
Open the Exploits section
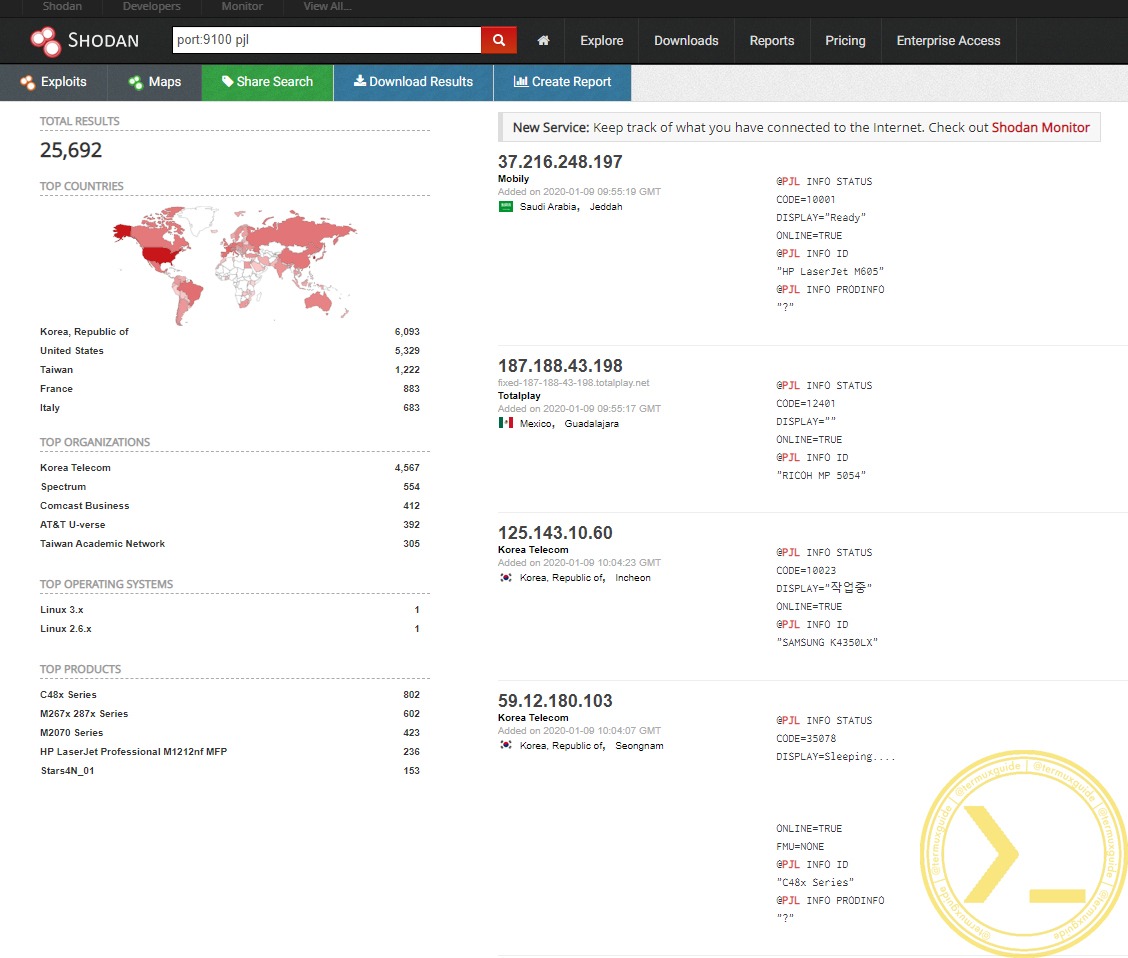[x=53, y=82]
